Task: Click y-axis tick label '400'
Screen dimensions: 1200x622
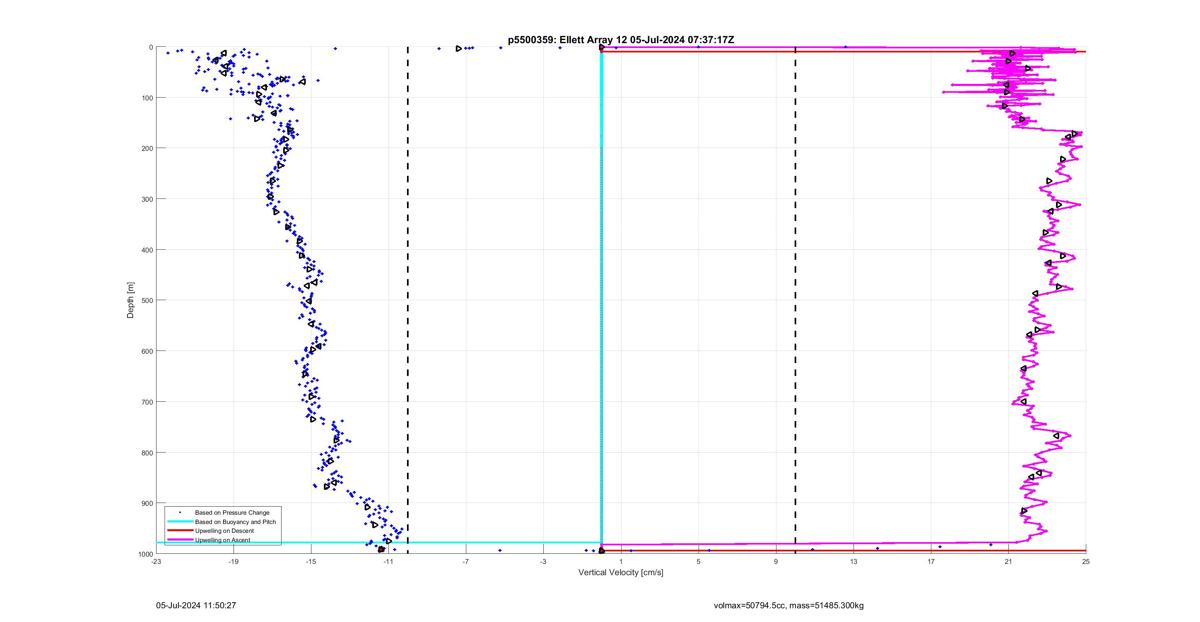Action: click(x=146, y=250)
